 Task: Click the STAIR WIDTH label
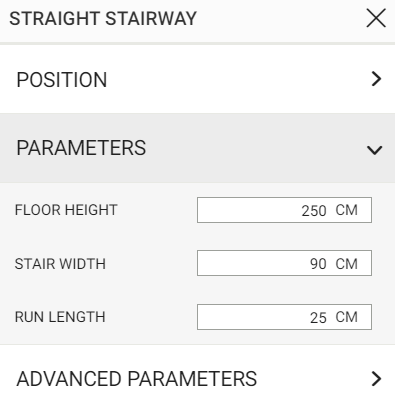(x=60, y=264)
